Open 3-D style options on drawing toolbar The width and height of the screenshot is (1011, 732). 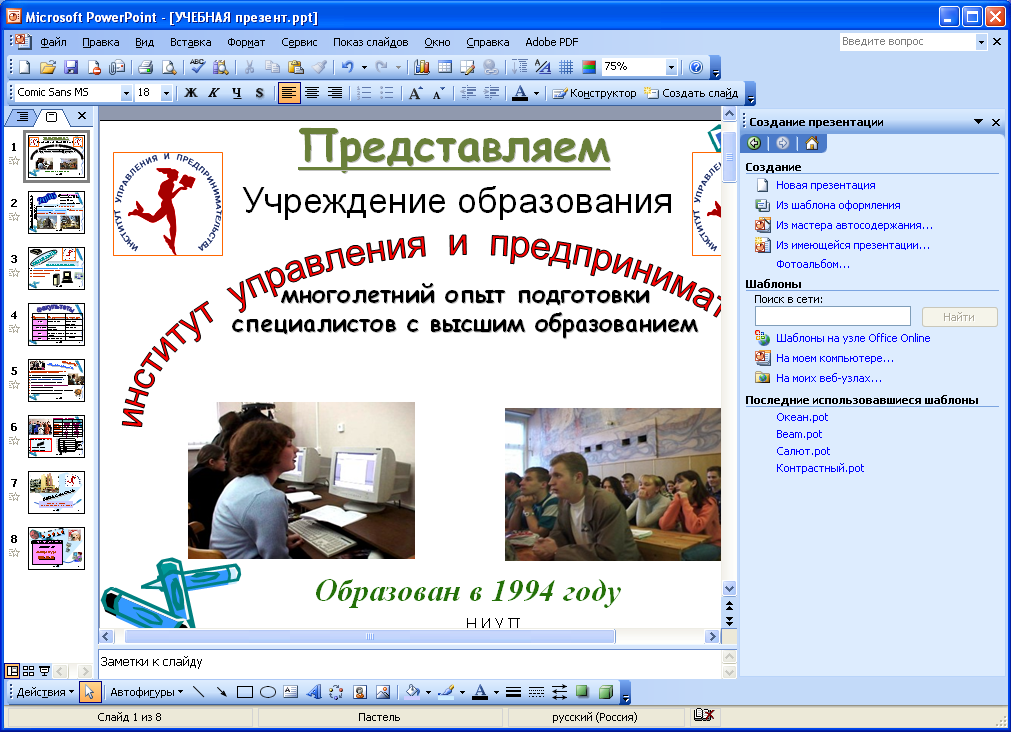click(605, 692)
